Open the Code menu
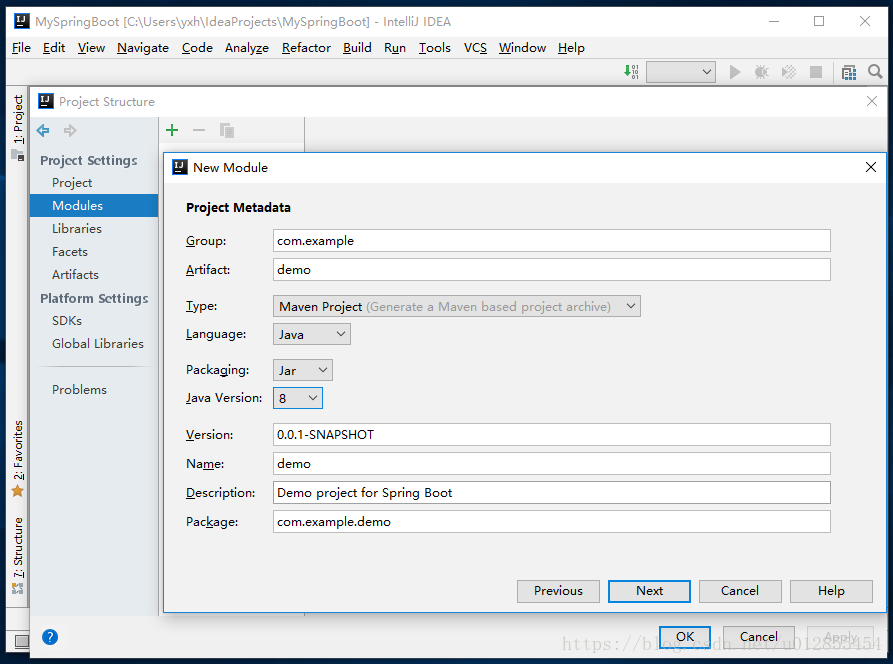The width and height of the screenshot is (893, 664). (x=197, y=48)
